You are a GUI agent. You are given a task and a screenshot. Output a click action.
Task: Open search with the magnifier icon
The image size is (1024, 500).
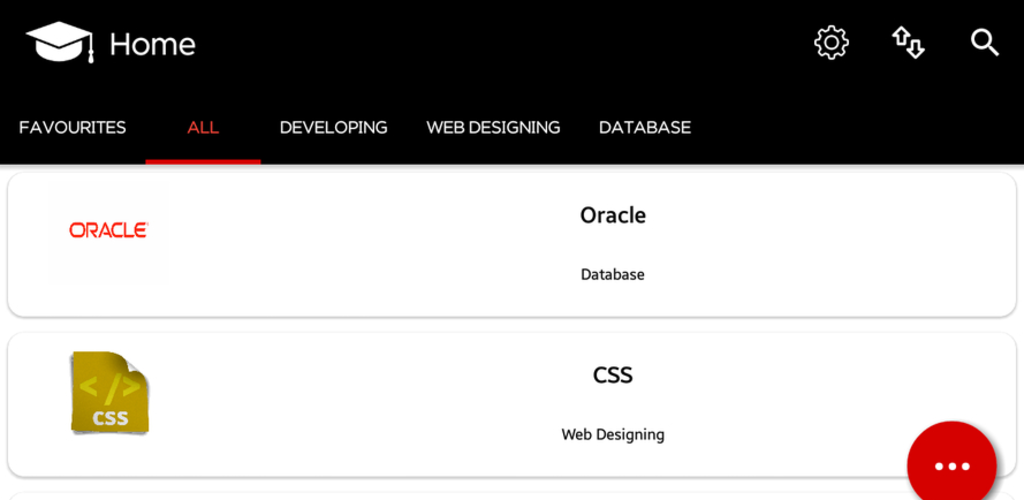(984, 44)
